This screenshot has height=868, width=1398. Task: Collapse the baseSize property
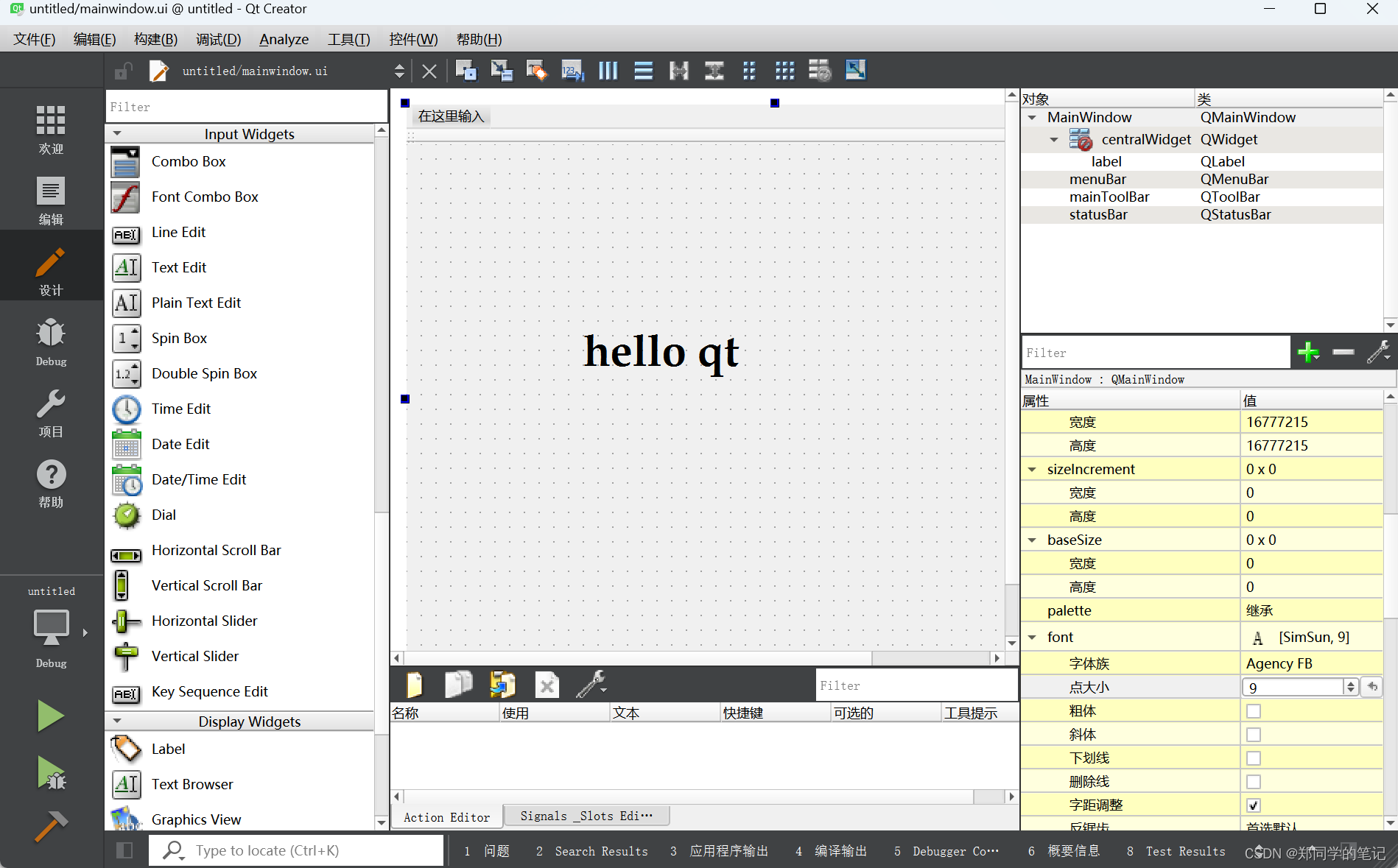[x=1032, y=540]
